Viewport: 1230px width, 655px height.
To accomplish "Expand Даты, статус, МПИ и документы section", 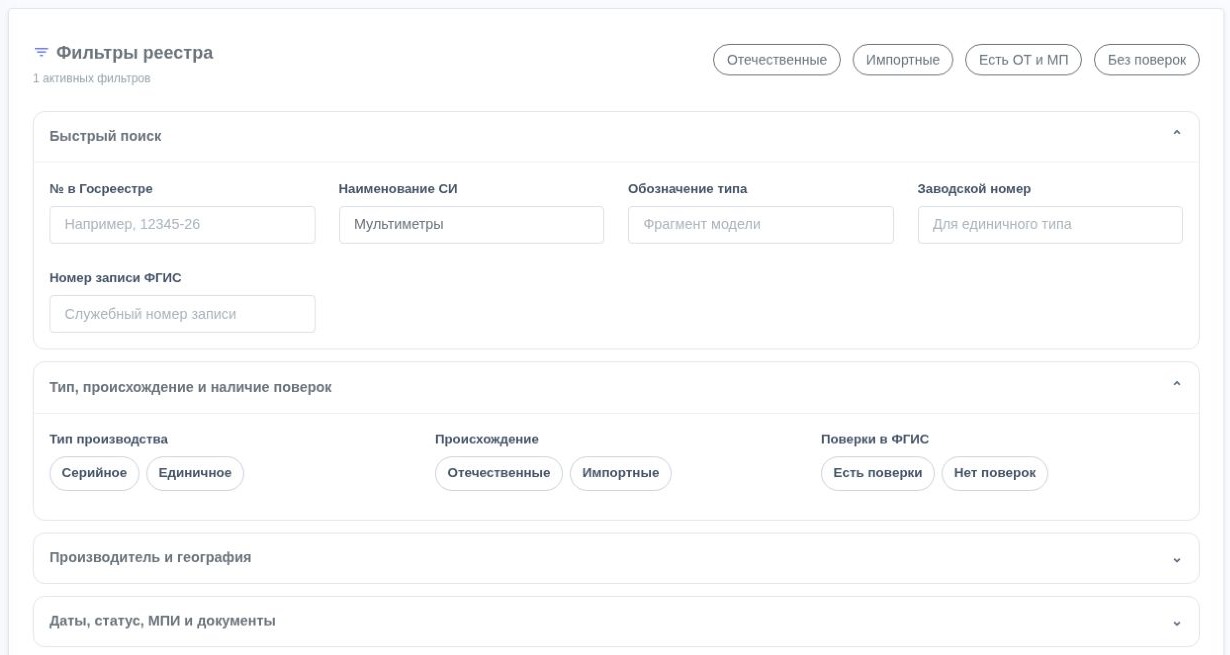I will [x=616, y=621].
